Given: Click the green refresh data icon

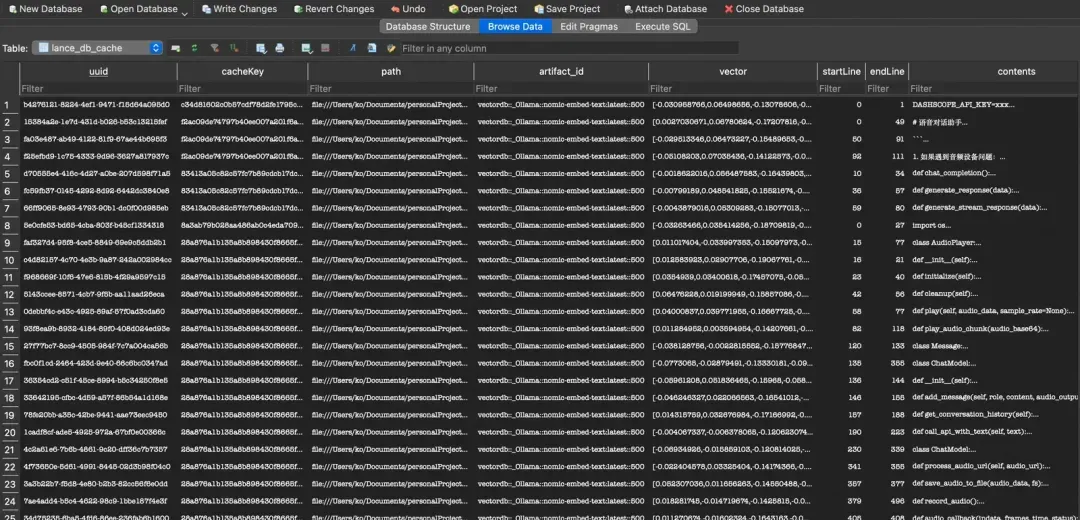Looking at the screenshot, I should point(195,48).
